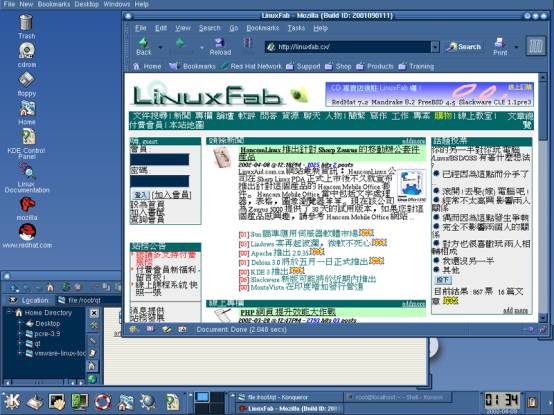
Task: Click the Show Desktop panel icon
Action: click(35, 402)
